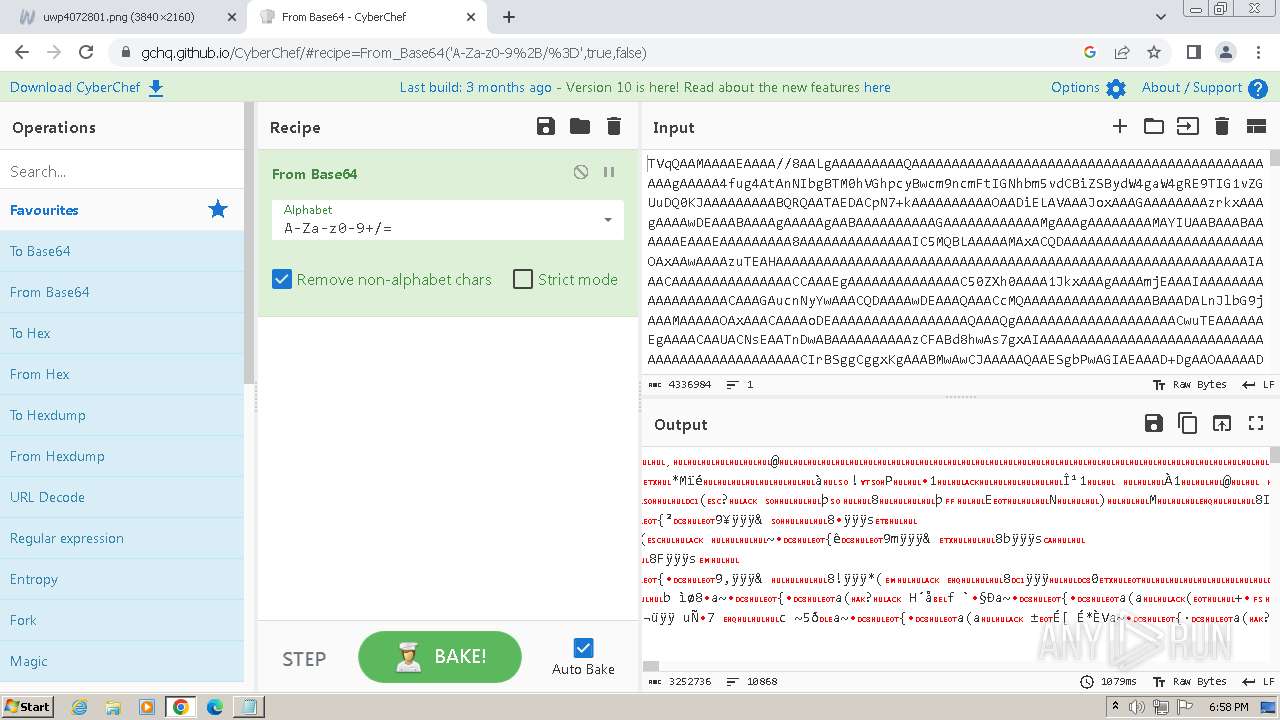The image size is (1280, 720).
Task: Open Options gear icon
Action: (1116, 88)
